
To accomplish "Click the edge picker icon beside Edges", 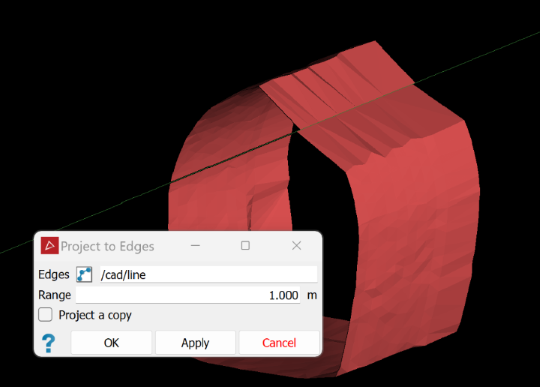I will [x=84, y=274].
